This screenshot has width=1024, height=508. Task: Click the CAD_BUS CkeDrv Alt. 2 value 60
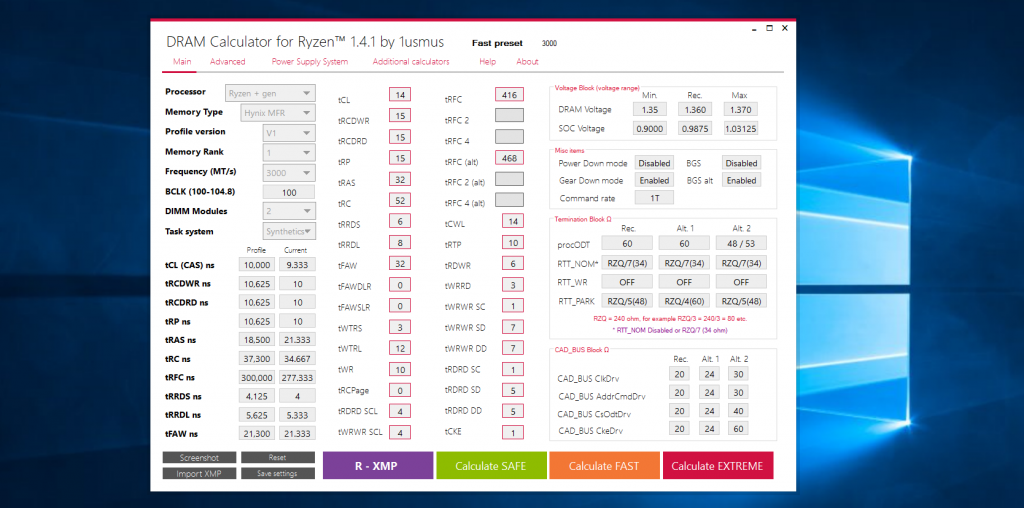tap(739, 429)
